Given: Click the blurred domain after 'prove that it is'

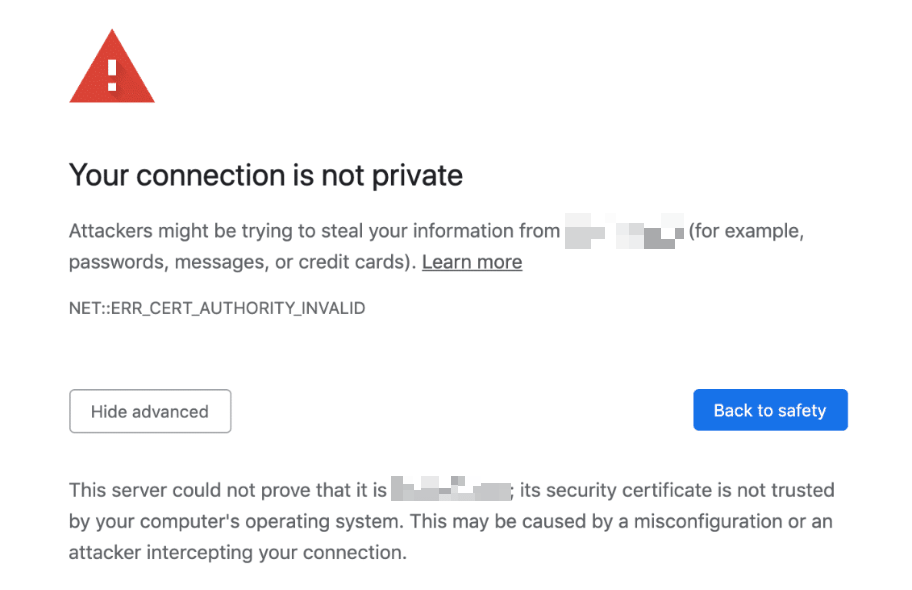Looking at the screenshot, I should 451,491.
